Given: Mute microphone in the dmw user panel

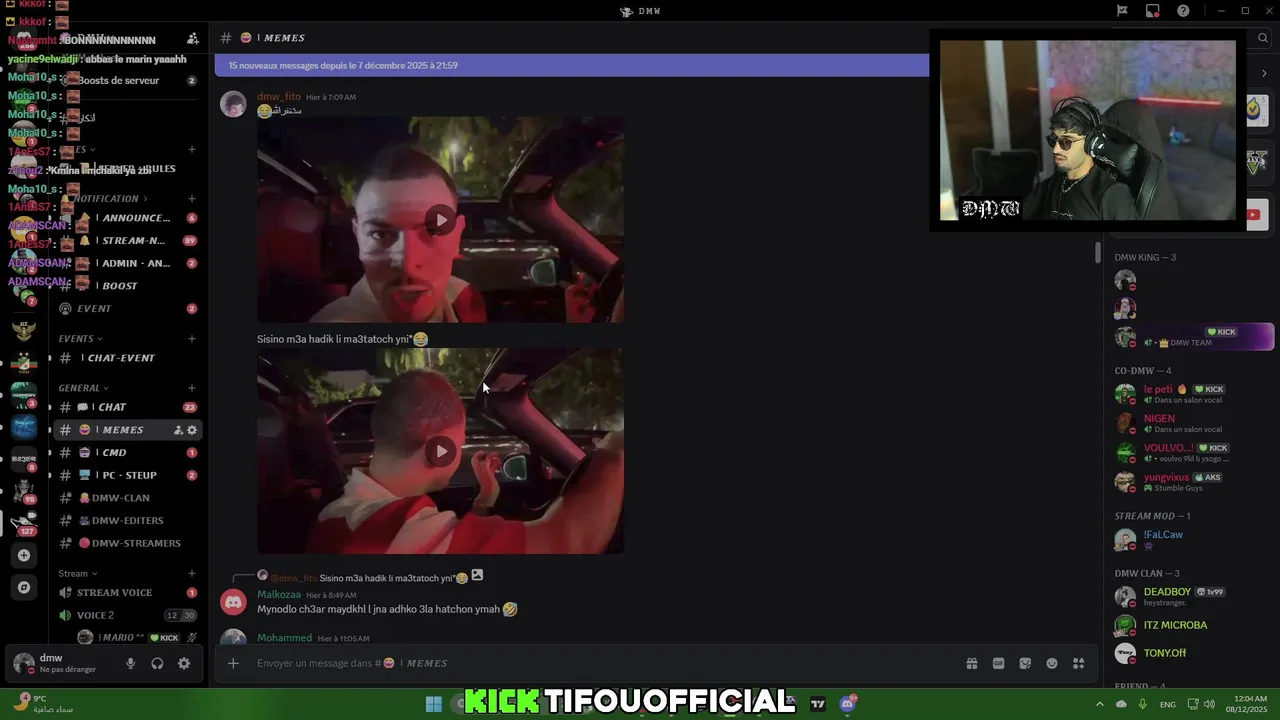Looking at the screenshot, I should [x=130, y=663].
